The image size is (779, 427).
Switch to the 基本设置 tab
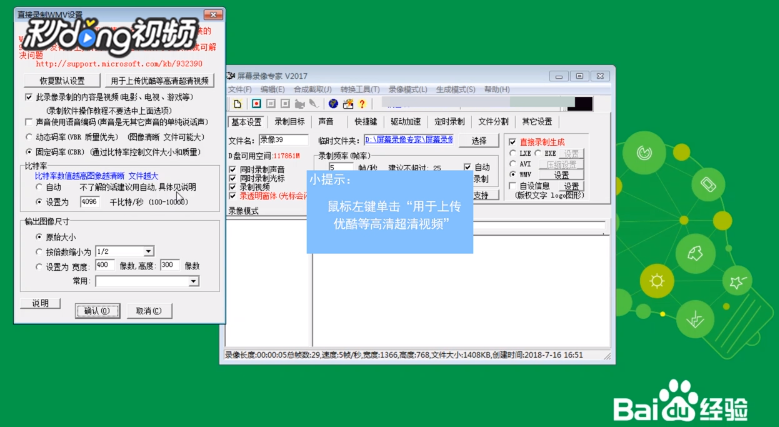click(x=247, y=122)
